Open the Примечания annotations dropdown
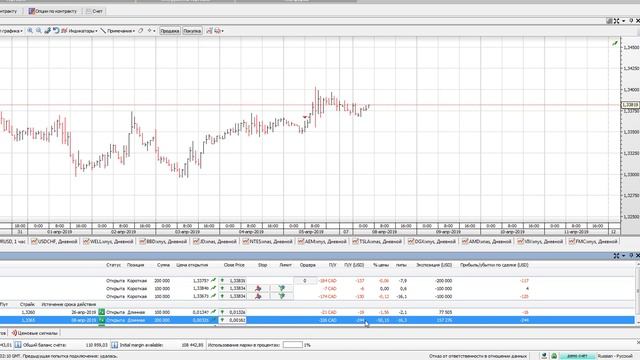Viewport: 640px width, 360px height. pyautogui.click(x=118, y=31)
